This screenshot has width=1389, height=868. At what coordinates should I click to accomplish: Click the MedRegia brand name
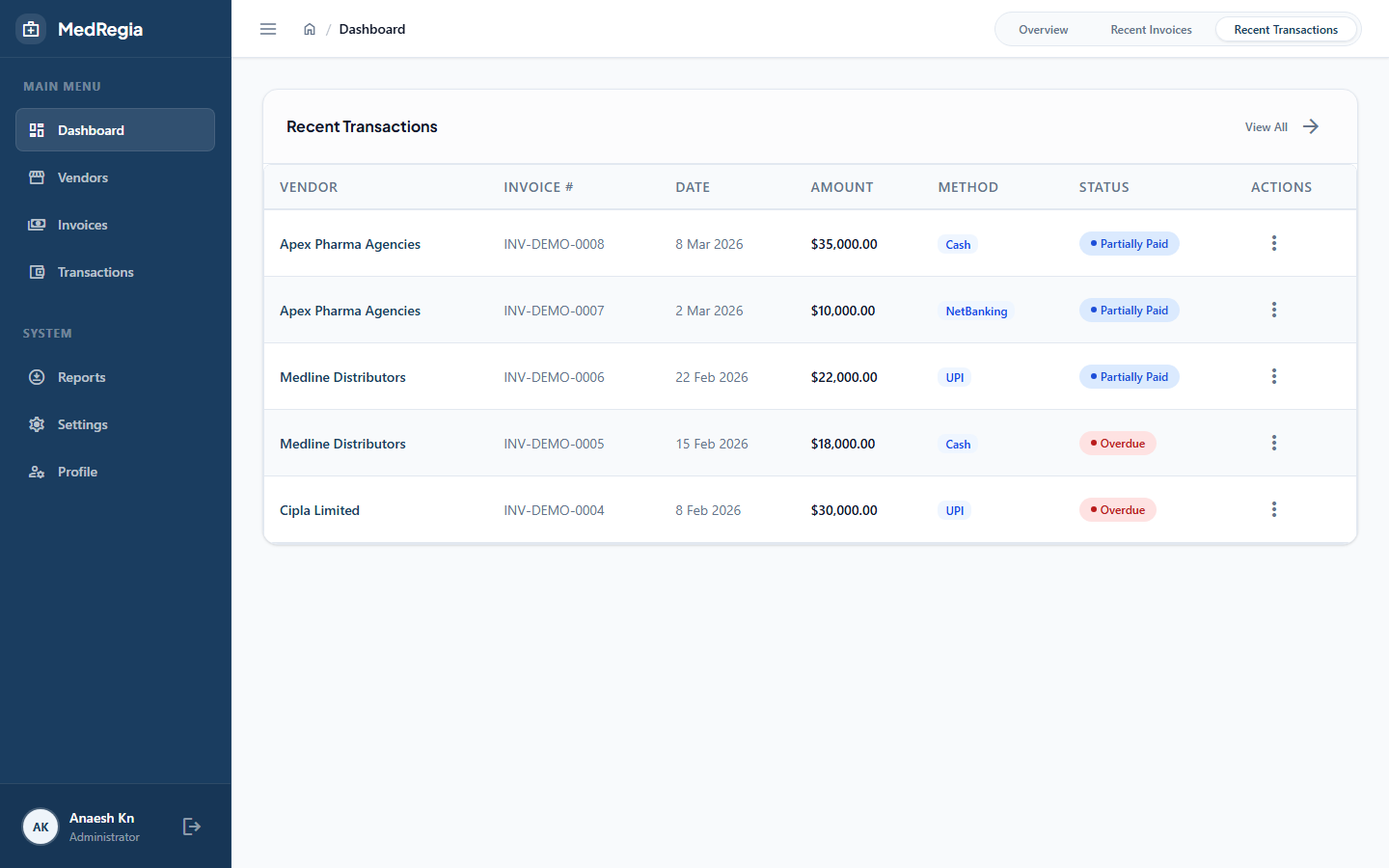tap(100, 29)
